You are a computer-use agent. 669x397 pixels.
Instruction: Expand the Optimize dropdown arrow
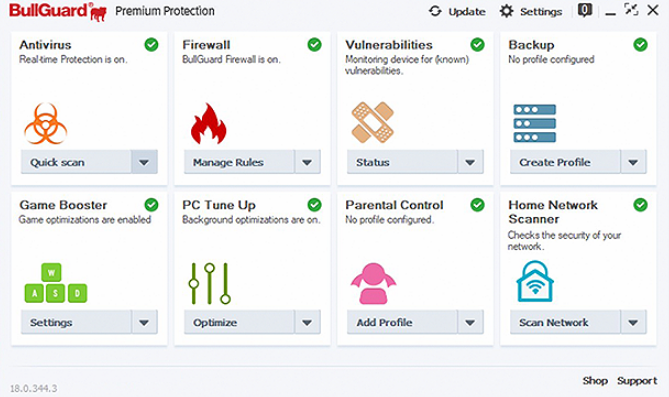307,322
